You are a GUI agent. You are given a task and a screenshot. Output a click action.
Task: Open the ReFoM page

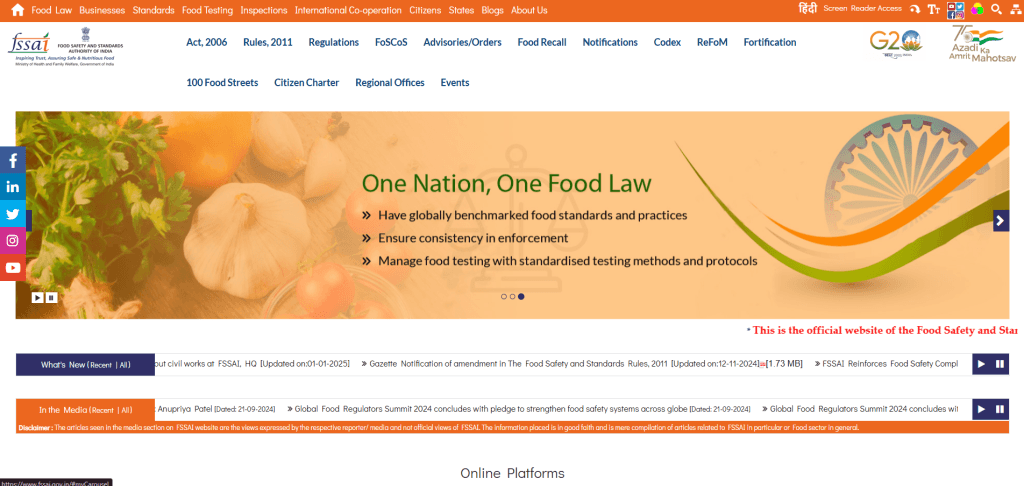point(712,42)
